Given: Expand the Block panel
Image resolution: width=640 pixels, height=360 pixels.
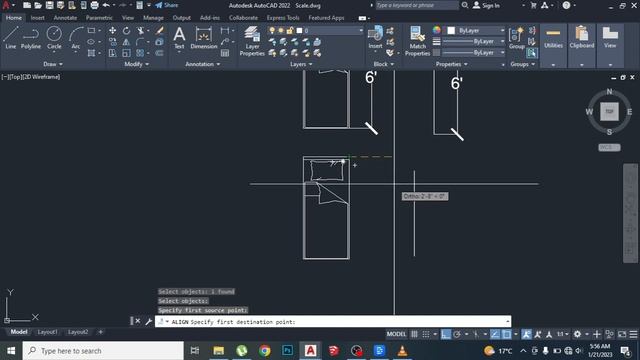Looking at the screenshot, I should coord(384,64).
